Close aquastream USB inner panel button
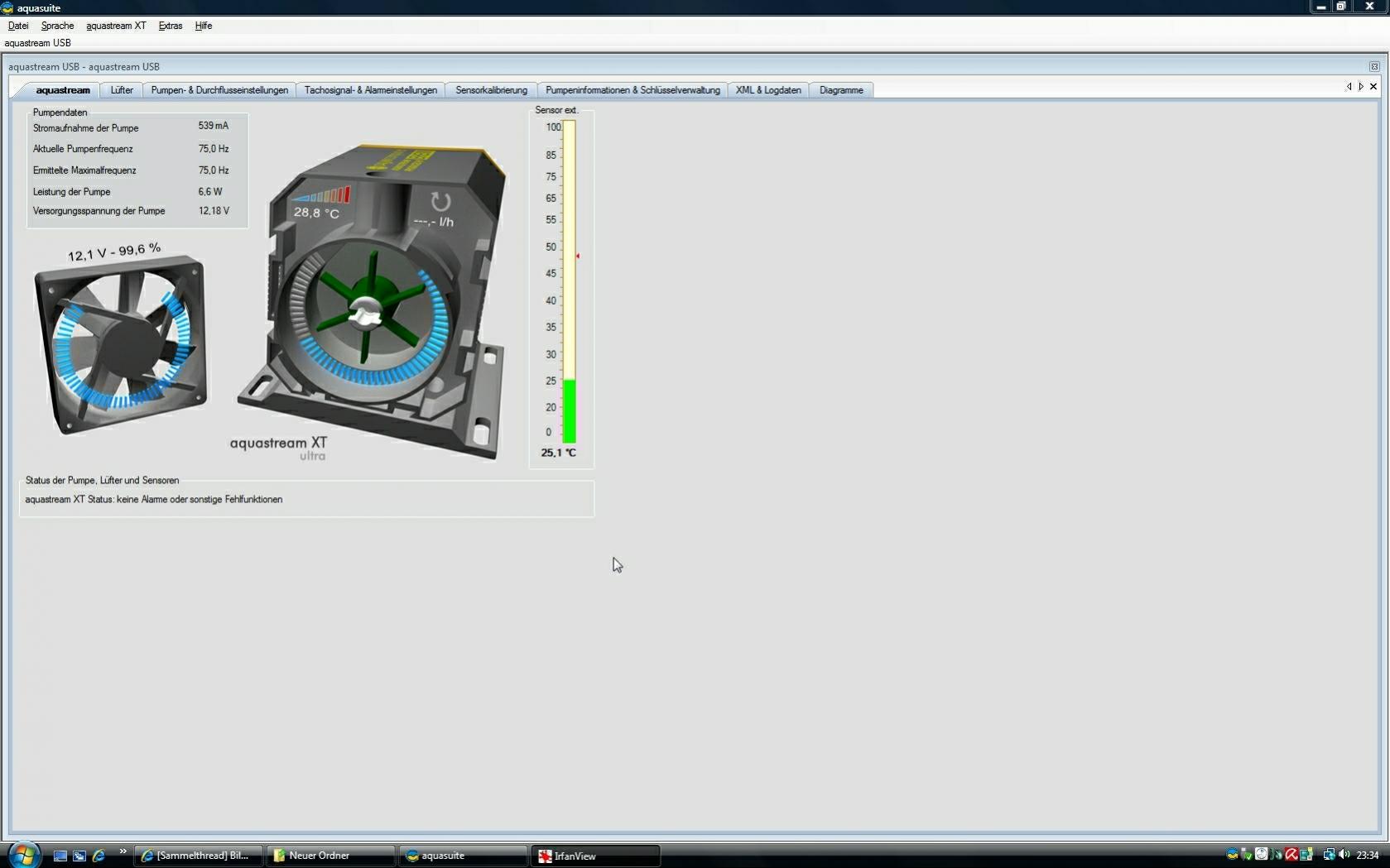 [1374, 66]
